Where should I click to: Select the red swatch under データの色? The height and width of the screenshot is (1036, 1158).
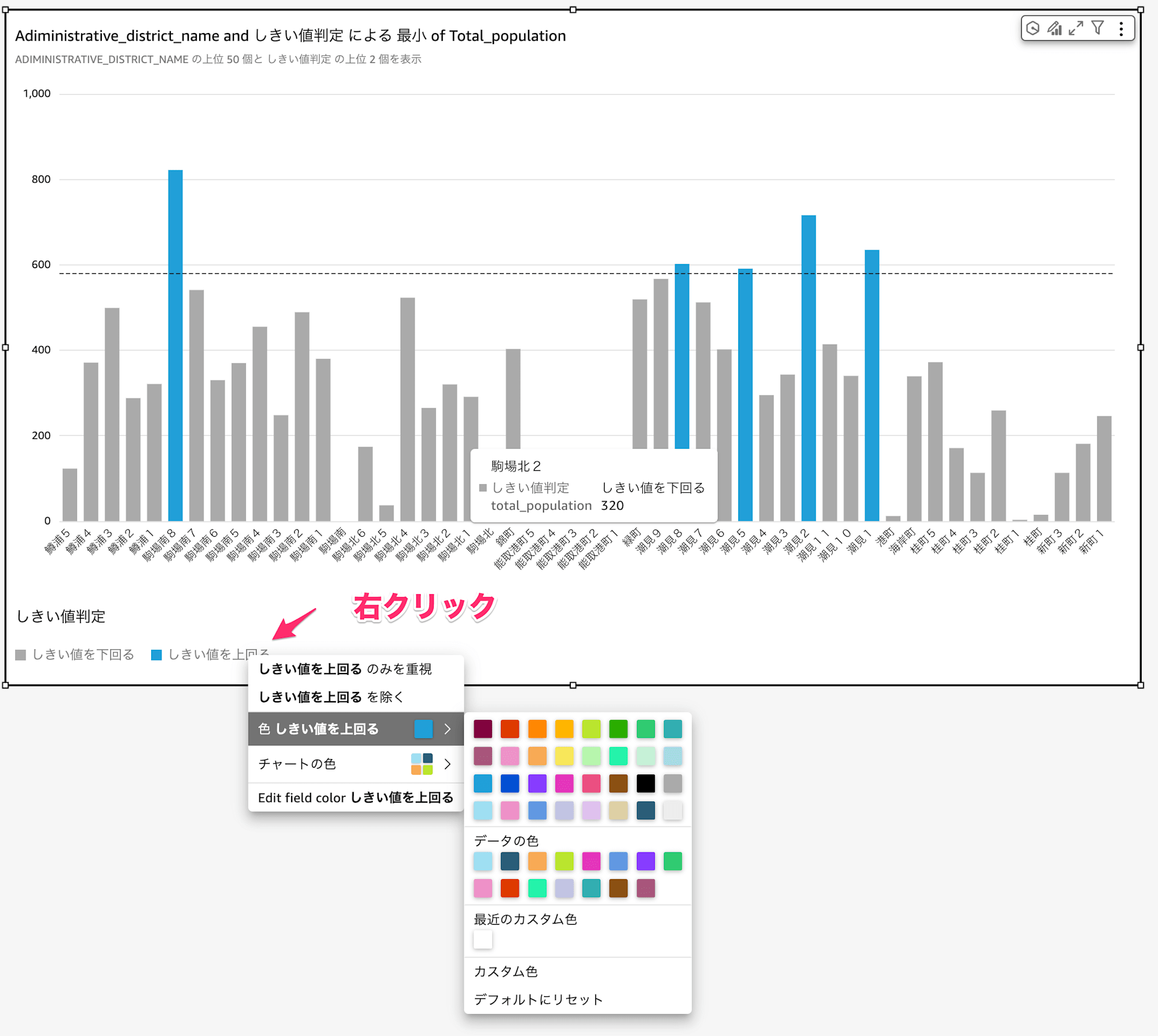click(x=510, y=888)
